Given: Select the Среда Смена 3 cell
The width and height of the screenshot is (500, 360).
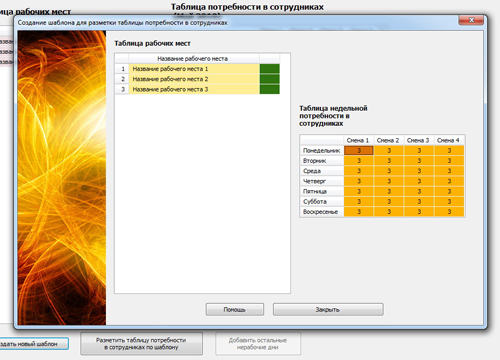Looking at the screenshot, I should click(x=419, y=171).
